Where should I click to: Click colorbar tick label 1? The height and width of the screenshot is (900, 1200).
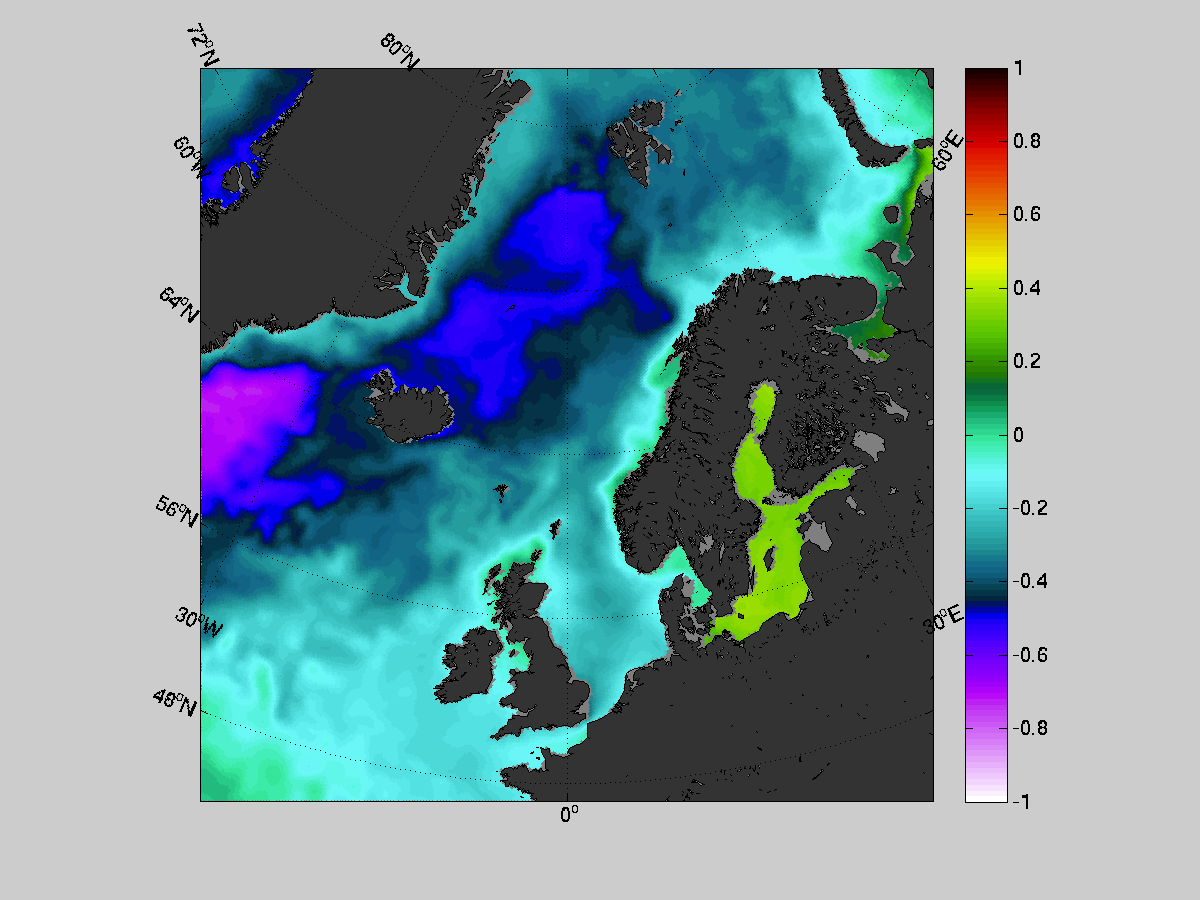[x=1017, y=69]
